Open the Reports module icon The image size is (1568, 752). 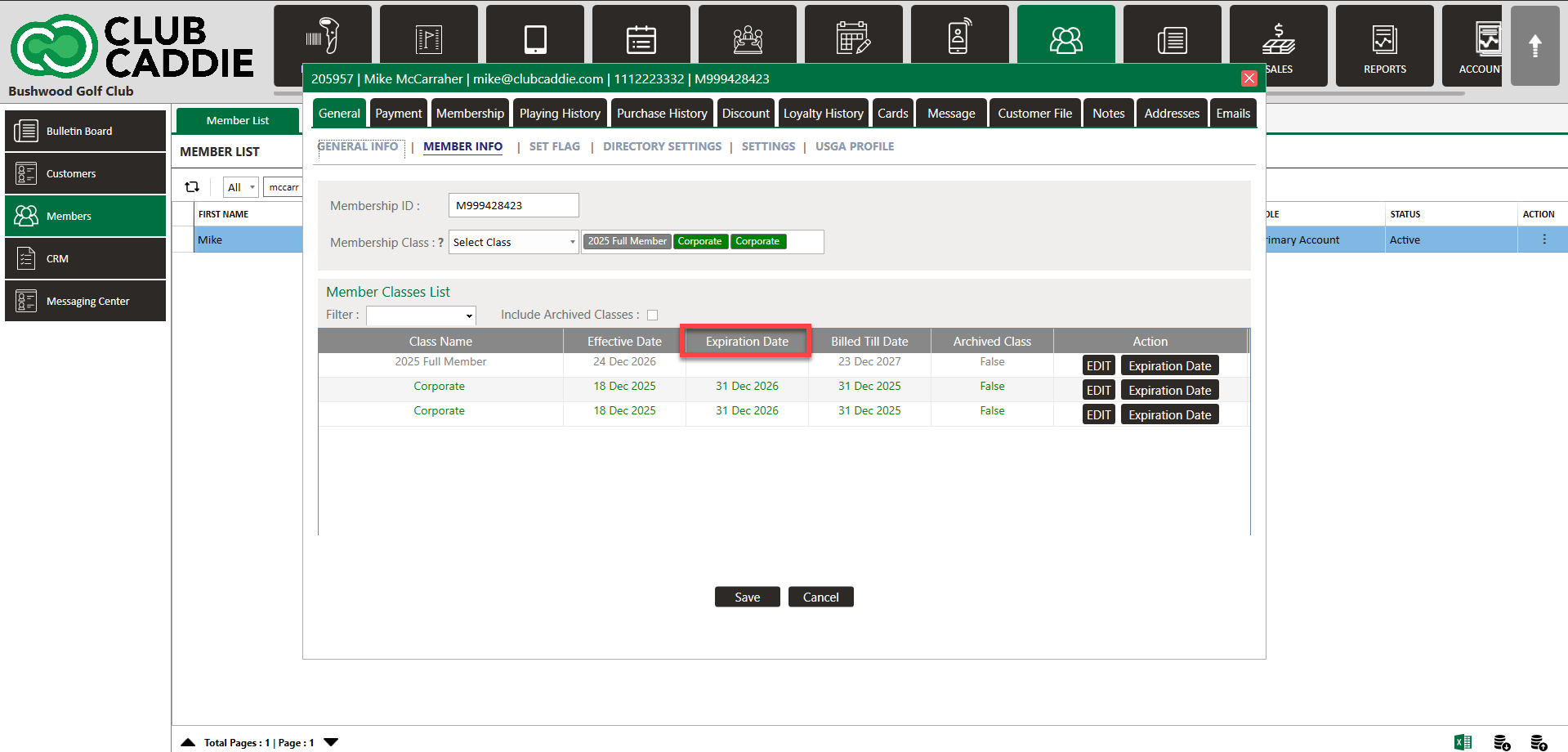click(x=1384, y=46)
